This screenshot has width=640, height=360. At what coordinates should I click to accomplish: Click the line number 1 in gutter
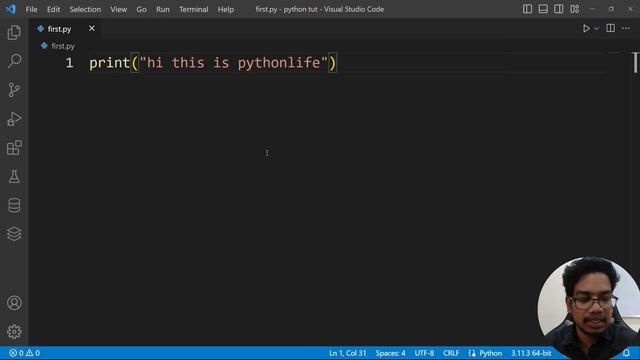69,63
